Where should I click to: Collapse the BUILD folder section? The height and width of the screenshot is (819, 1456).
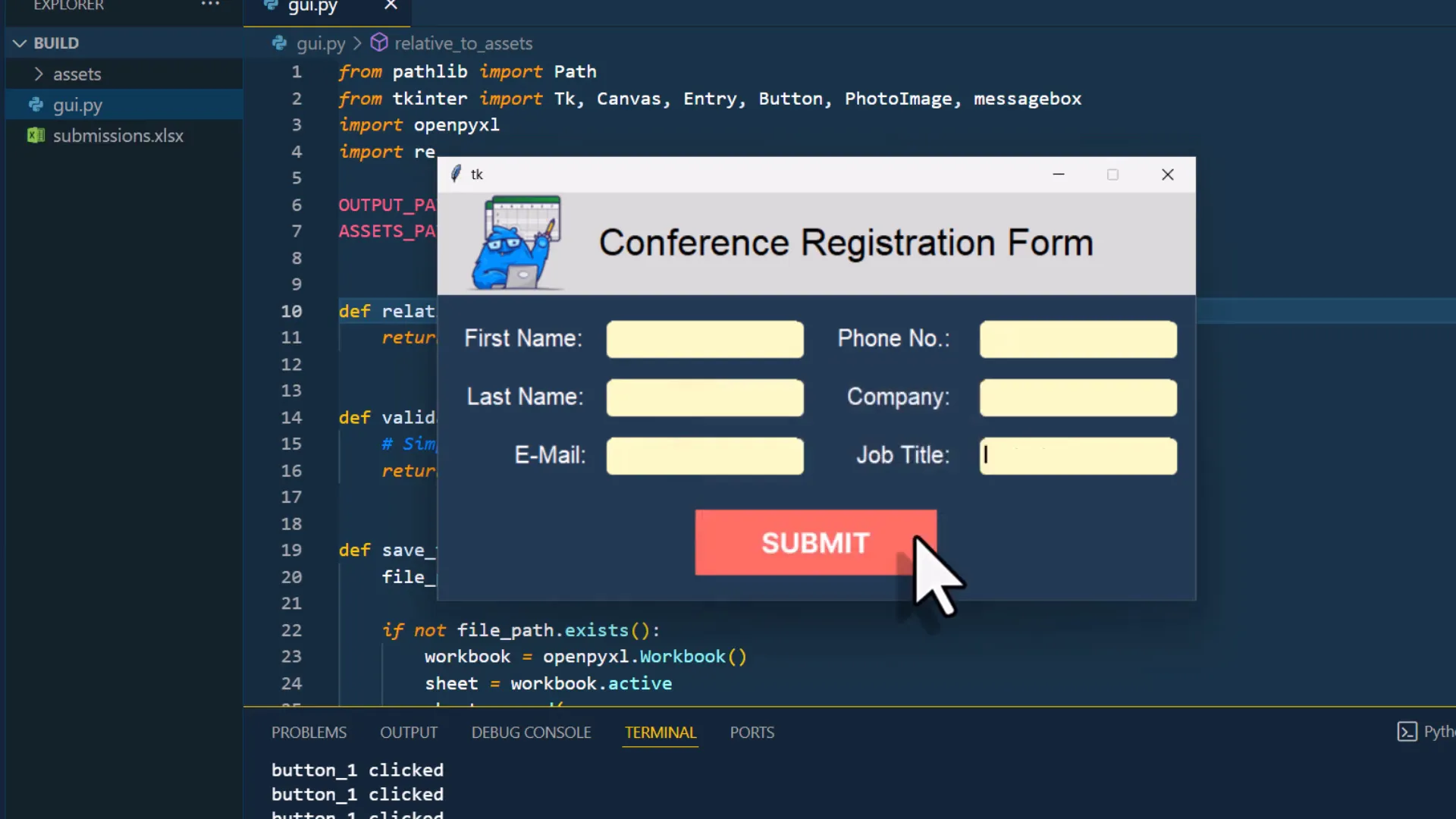pos(20,43)
